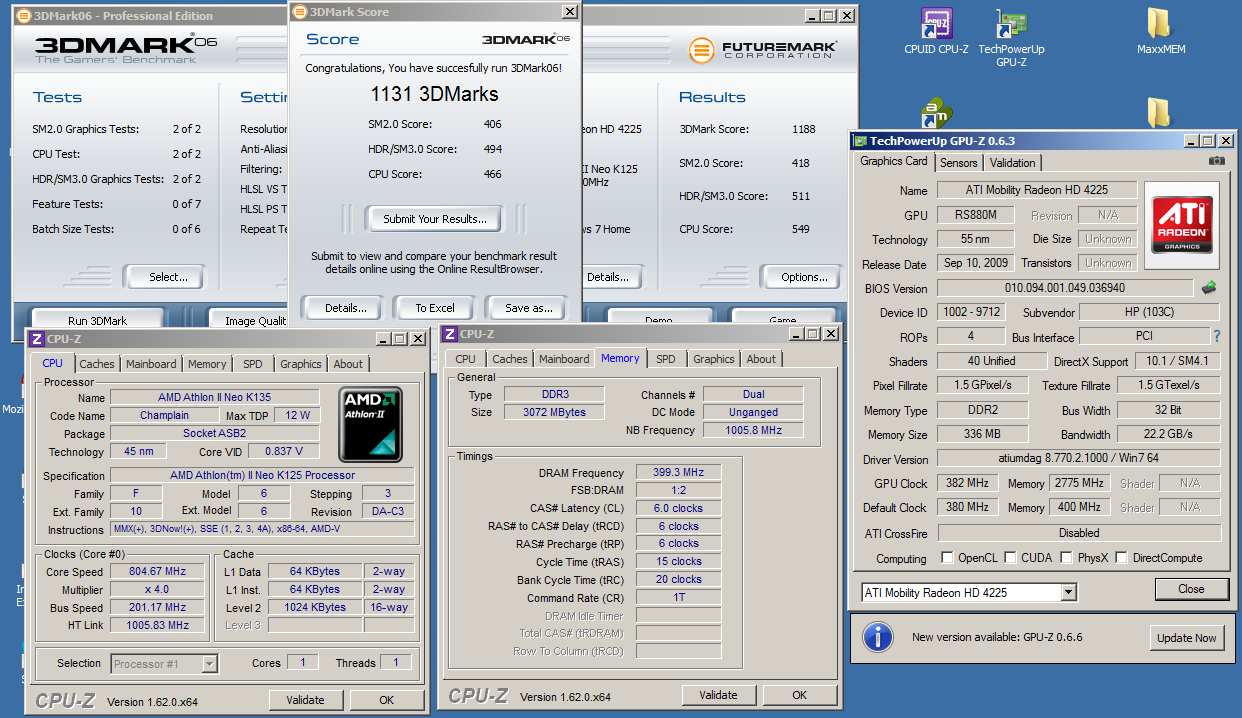Click the ATI Radeon logo in GPU-Z
1242x718 pixels.
click(x=1183, y=223)
